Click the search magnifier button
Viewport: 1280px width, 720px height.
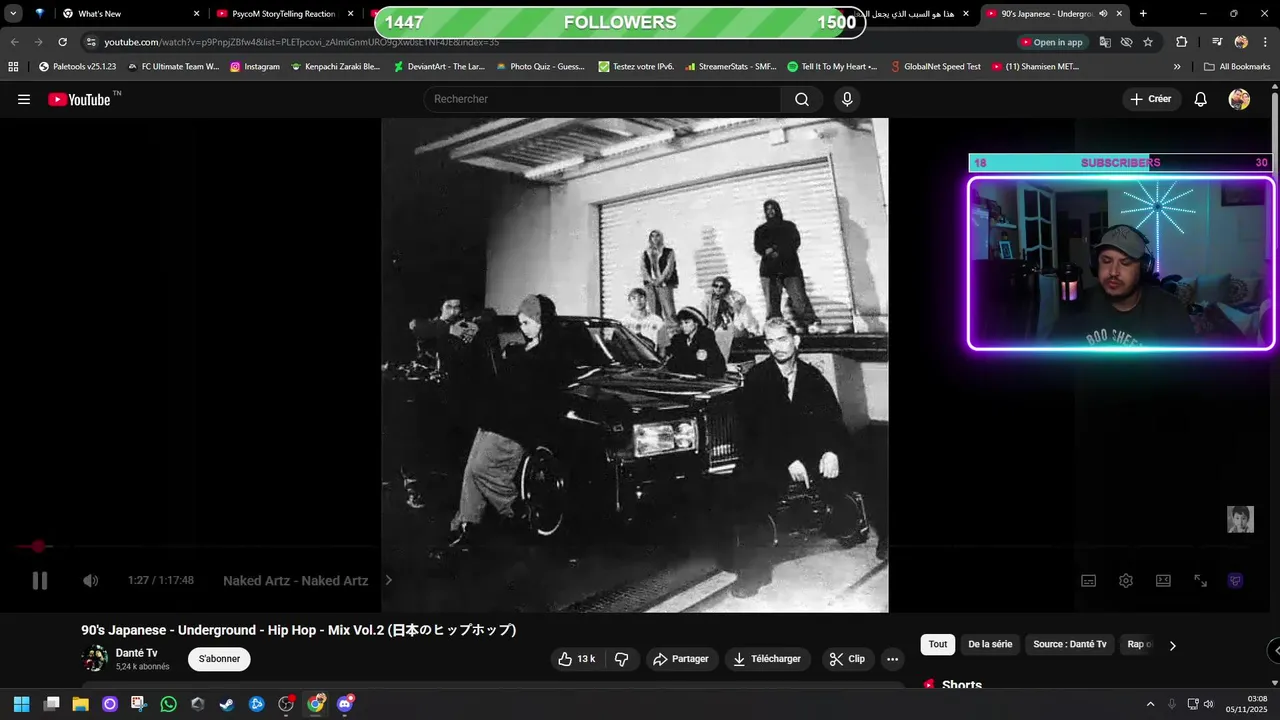point(802,99)
